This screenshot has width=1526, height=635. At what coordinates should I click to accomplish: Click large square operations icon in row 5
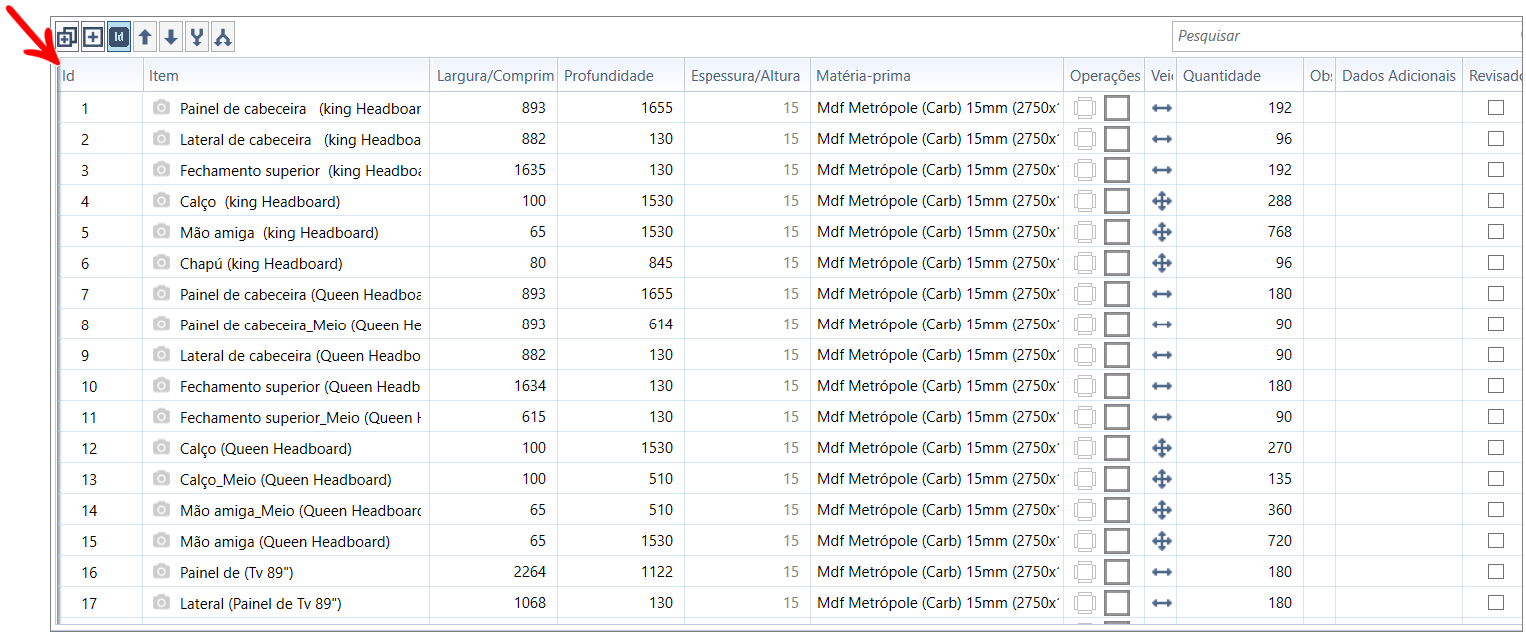pos(1117,232)
